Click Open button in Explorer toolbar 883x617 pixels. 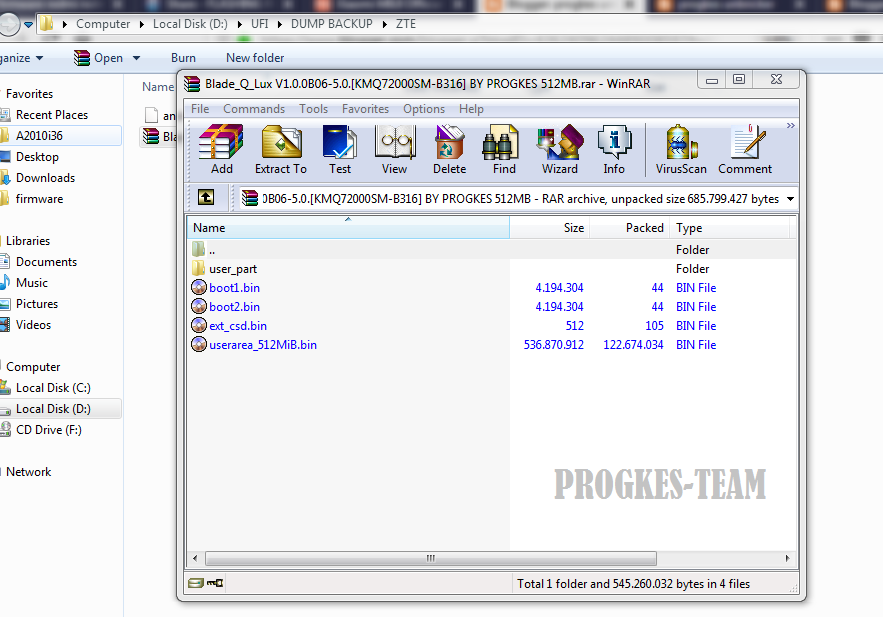point(99,57)
